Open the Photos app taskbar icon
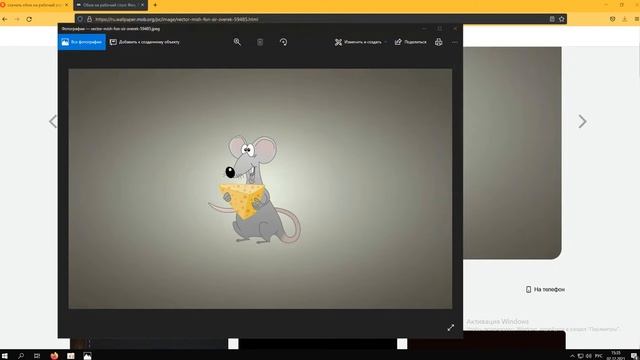Viewport: 640px width, 360px height. (x=87, y=356)
